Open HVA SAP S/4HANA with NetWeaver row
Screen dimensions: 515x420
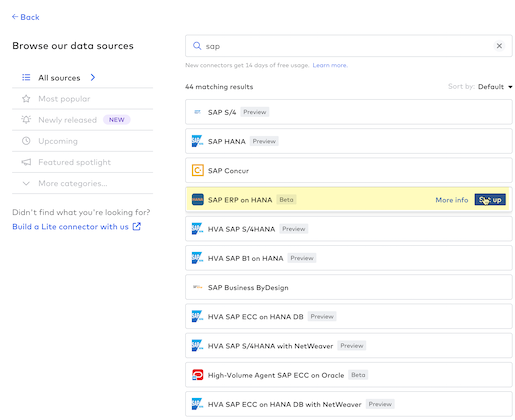point(349,346)
